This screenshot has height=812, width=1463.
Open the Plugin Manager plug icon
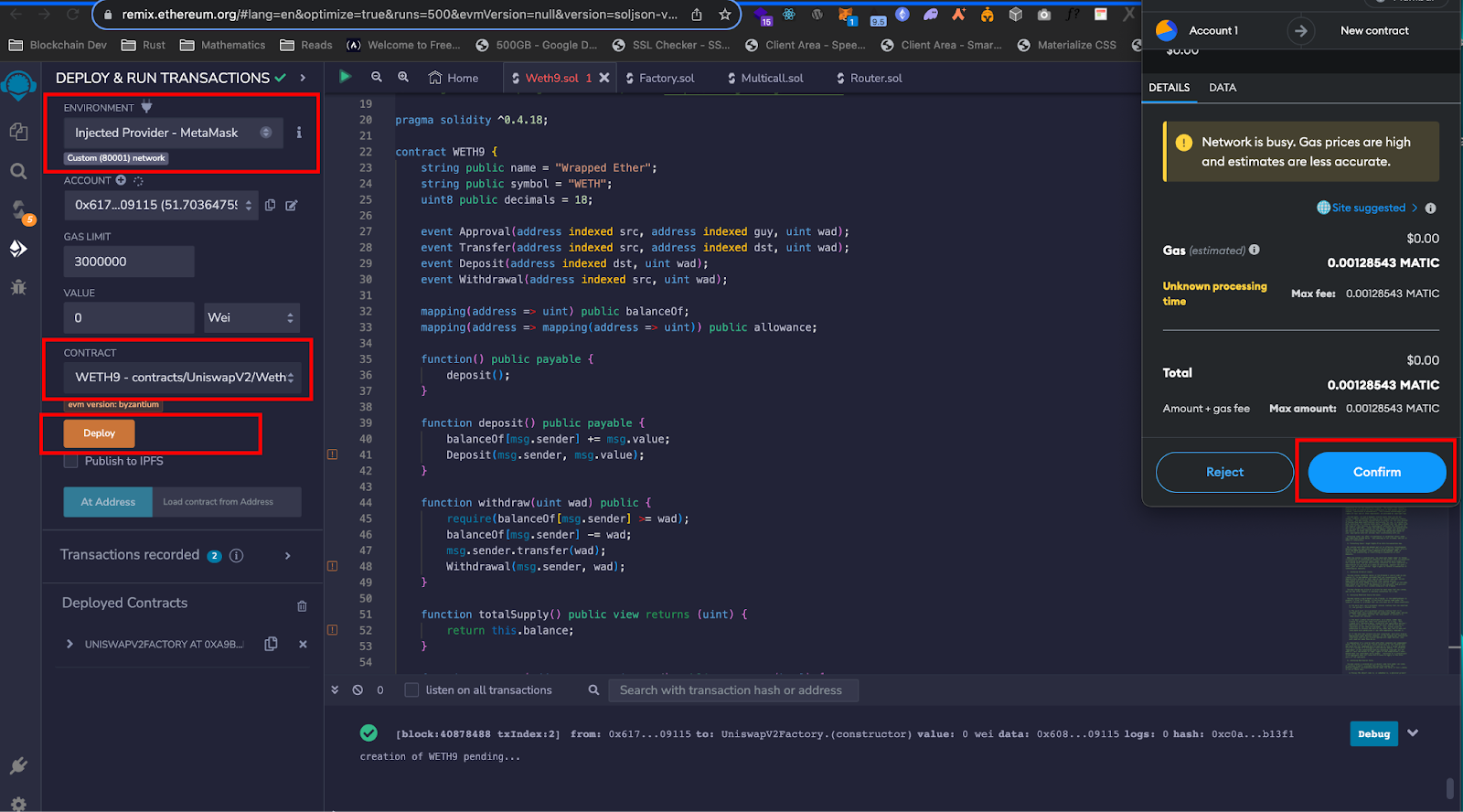click(18, 765)
